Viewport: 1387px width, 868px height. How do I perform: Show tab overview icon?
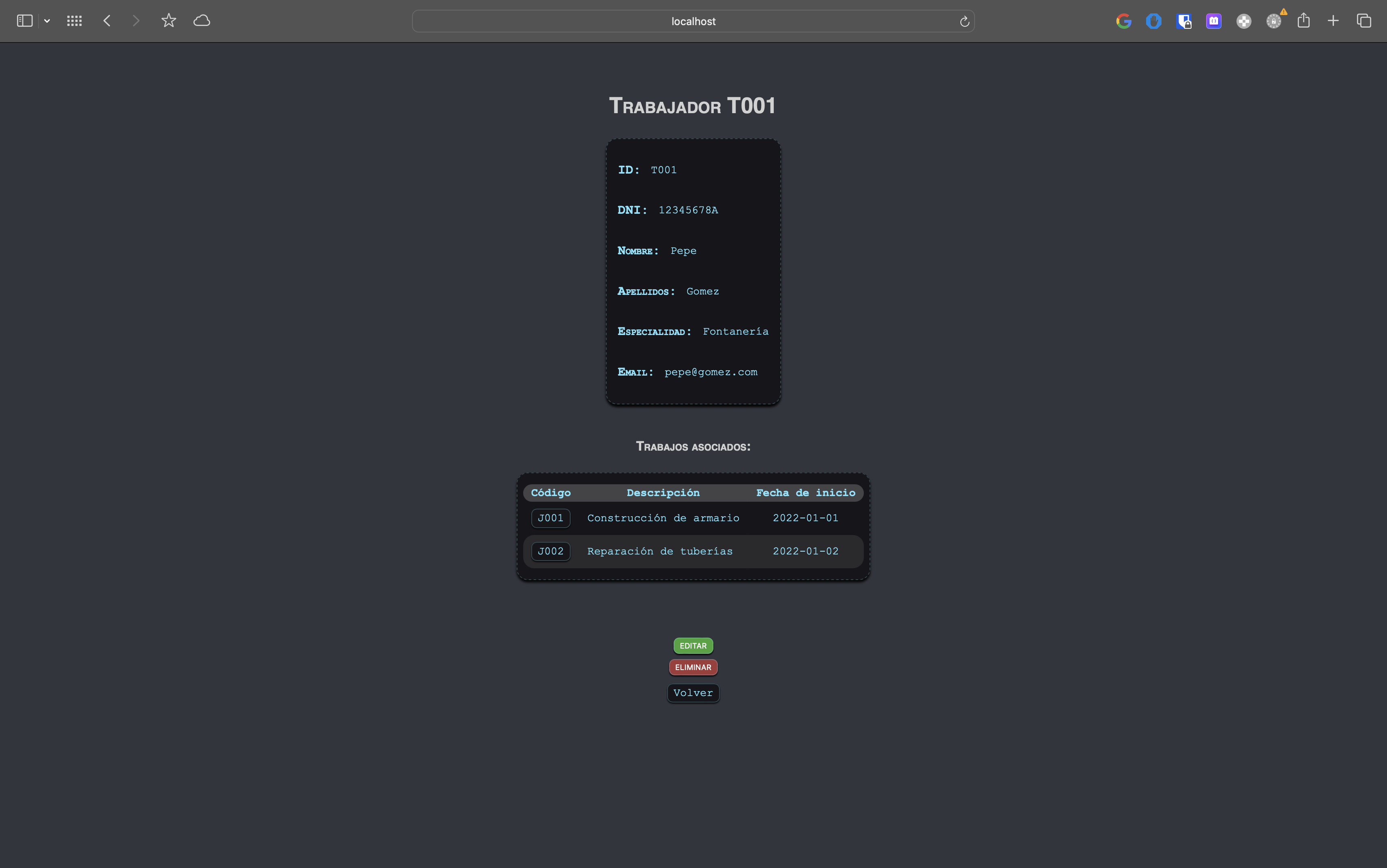pyautogui.click(x=1364, y=21)
